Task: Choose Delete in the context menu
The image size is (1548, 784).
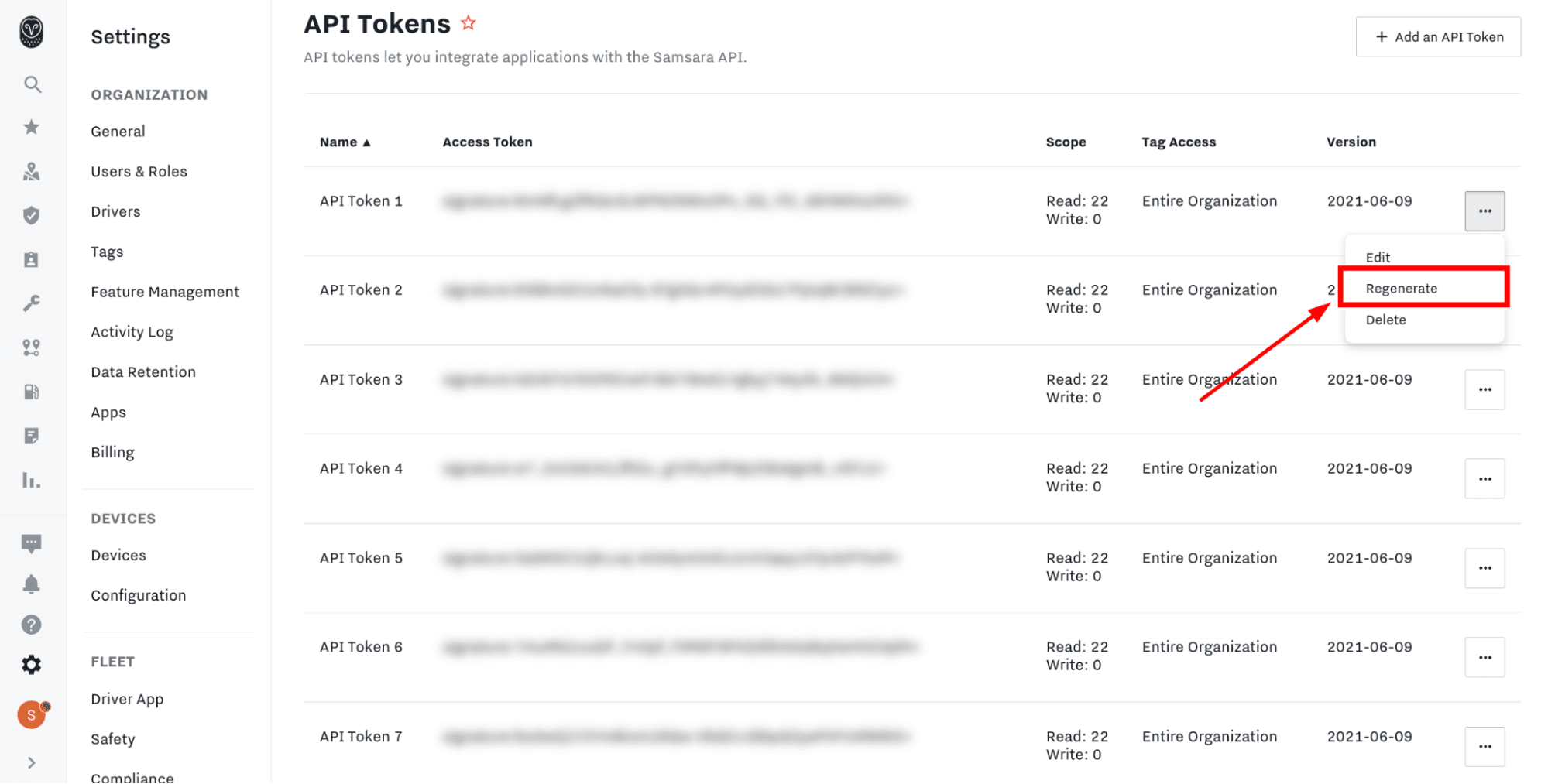Action: (x=1386, y=320)
